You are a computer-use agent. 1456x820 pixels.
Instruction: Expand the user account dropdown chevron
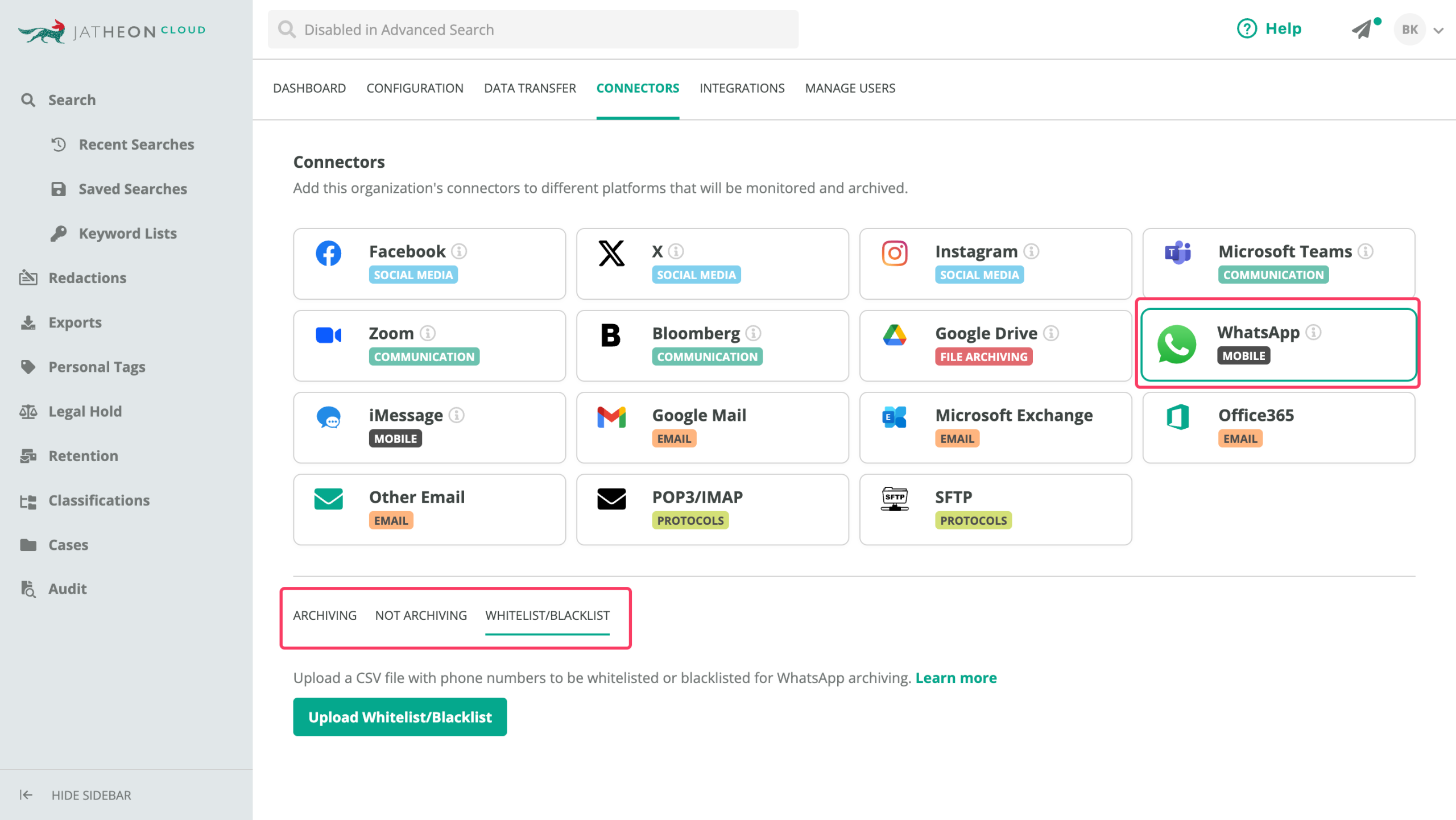coord(1439,31)
